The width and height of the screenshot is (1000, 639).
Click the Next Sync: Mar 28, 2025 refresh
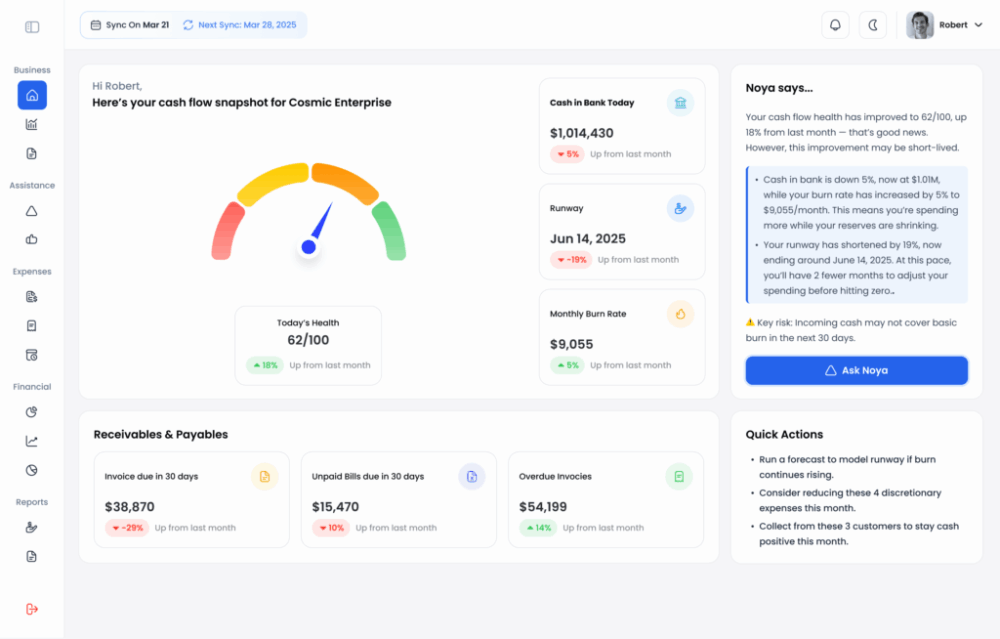[x=240, y=25]
